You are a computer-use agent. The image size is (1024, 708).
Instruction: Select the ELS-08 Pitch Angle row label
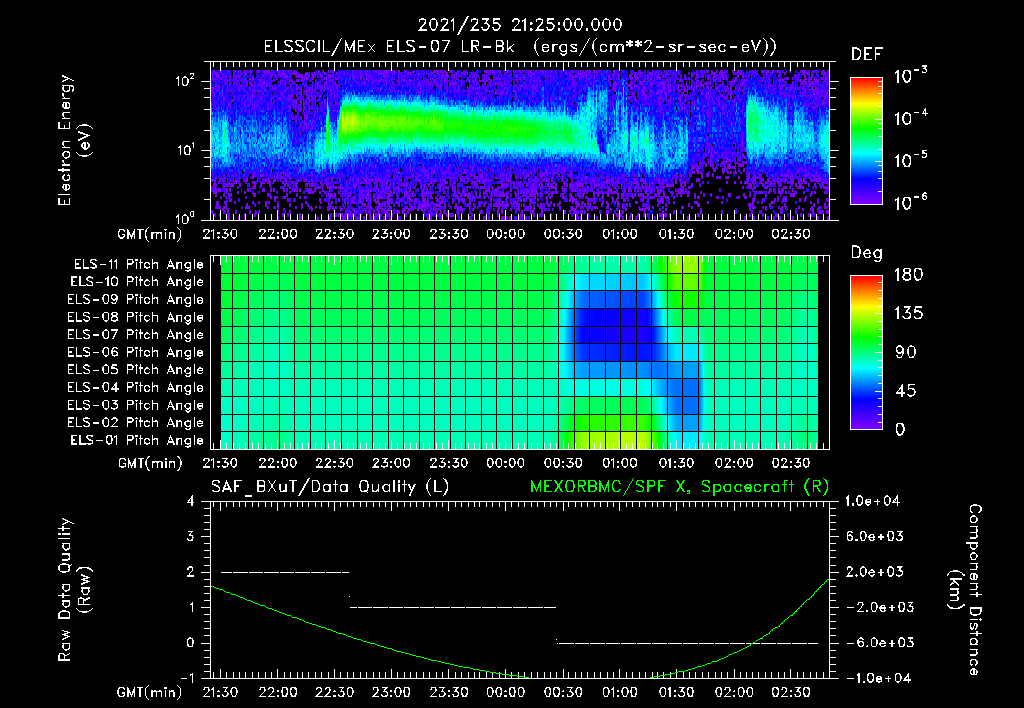click(136, 317)
